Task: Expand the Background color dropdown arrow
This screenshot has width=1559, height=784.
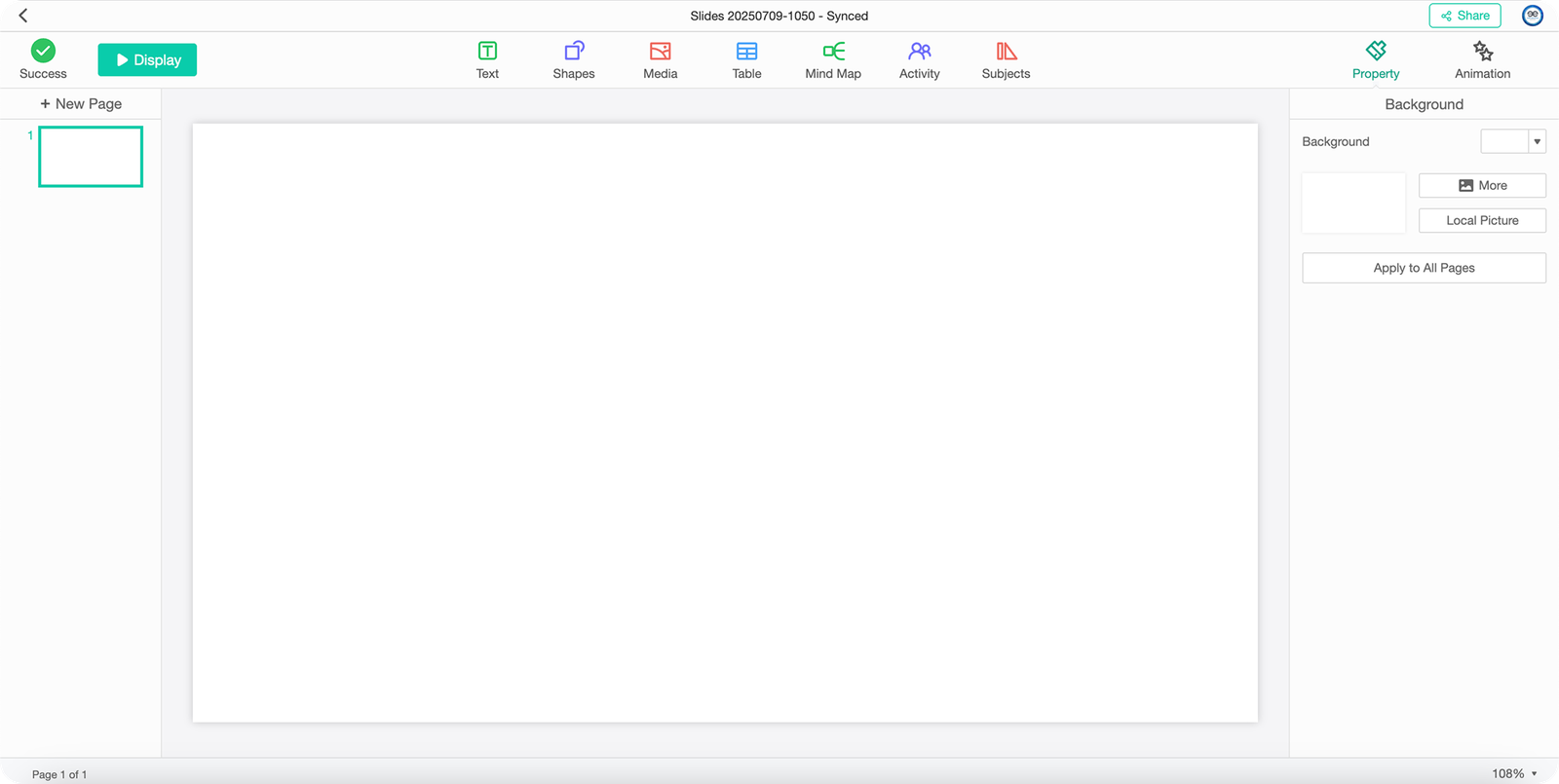Action: point(1538,141)
